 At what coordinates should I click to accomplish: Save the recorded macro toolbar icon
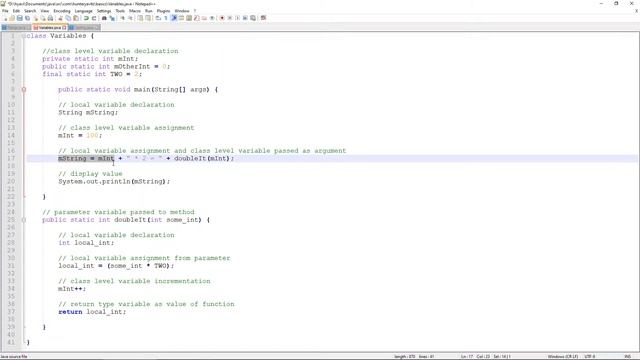pyautogui.click(x=253, y=18)
